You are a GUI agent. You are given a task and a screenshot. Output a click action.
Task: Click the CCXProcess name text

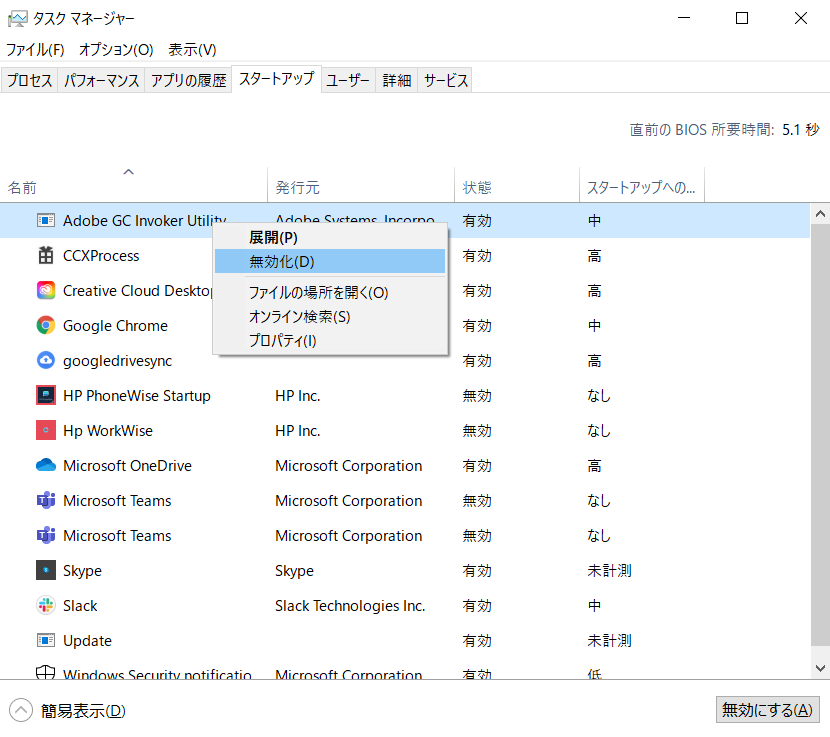pos(101,256)
